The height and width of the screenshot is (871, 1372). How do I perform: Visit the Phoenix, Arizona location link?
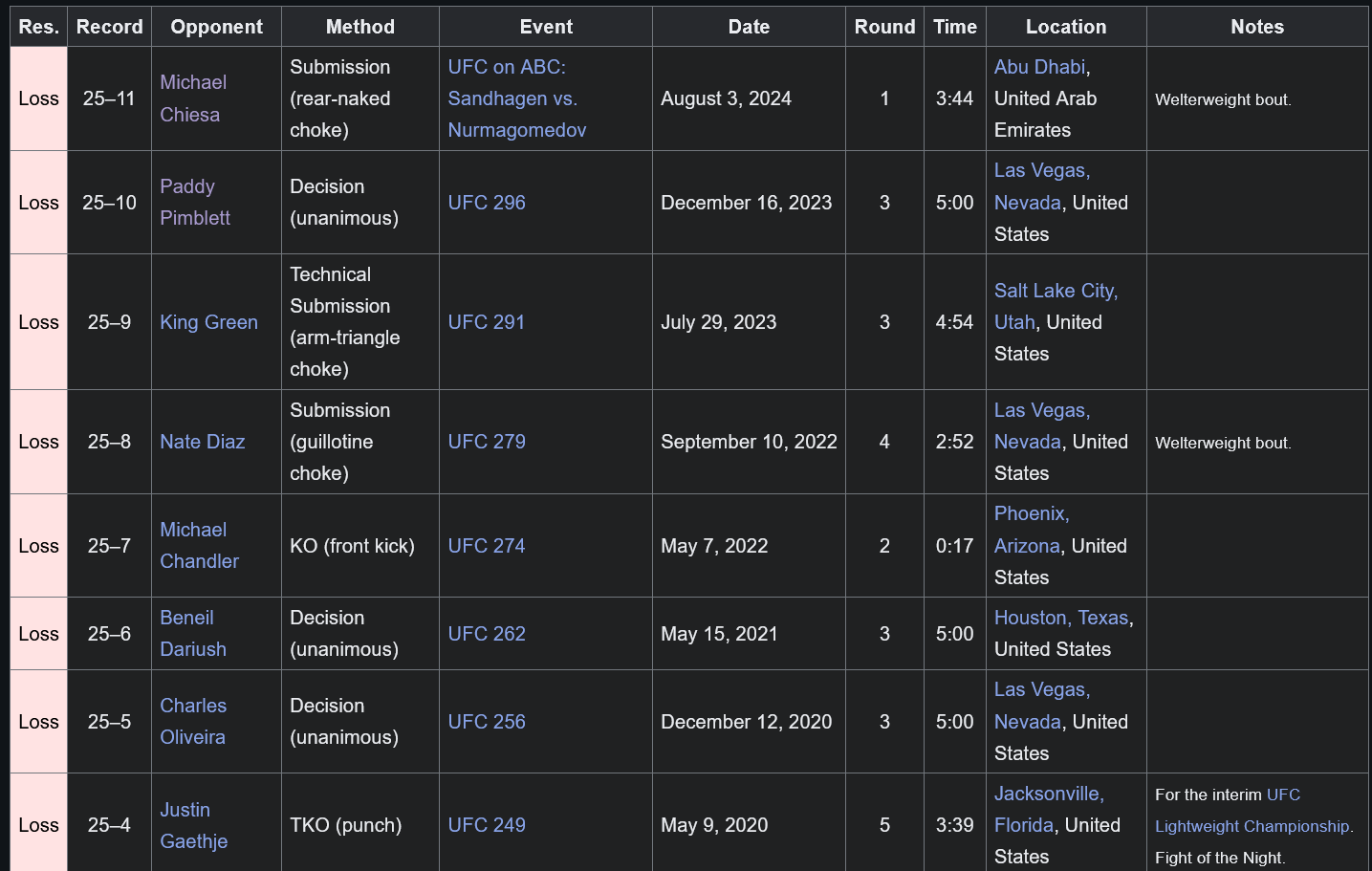click(1032, 530)
